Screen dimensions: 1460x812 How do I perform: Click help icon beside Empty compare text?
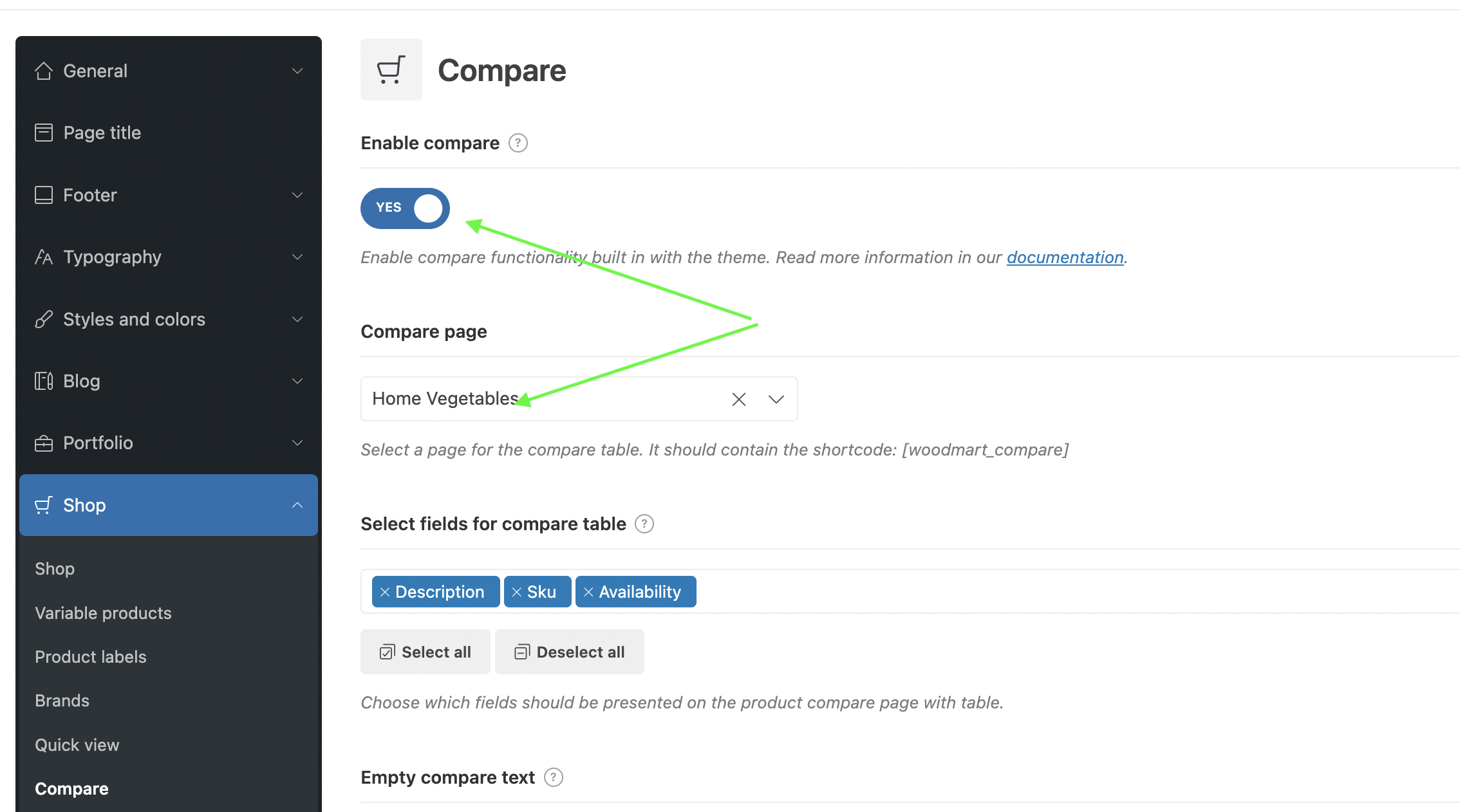click(x=554, y=777)
